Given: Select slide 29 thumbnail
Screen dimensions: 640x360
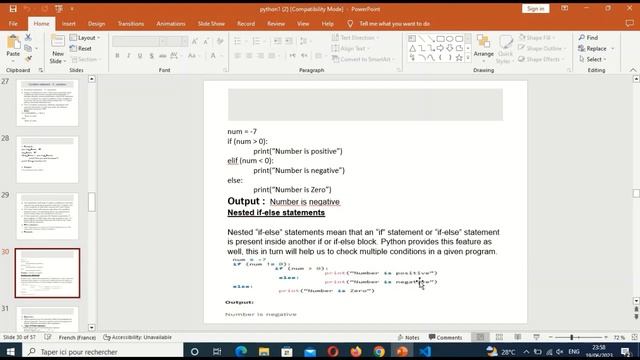Looking at the screenshot, I should pos(47,216).
